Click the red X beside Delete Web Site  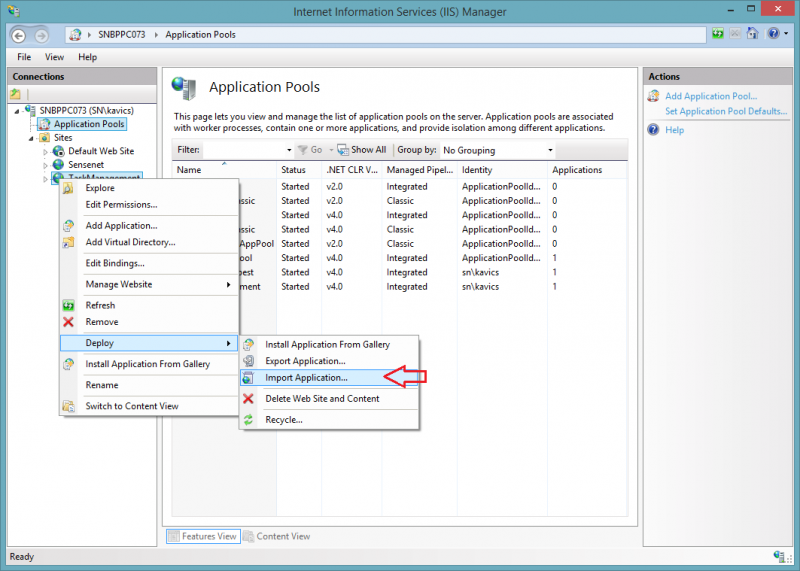point(248,399)
